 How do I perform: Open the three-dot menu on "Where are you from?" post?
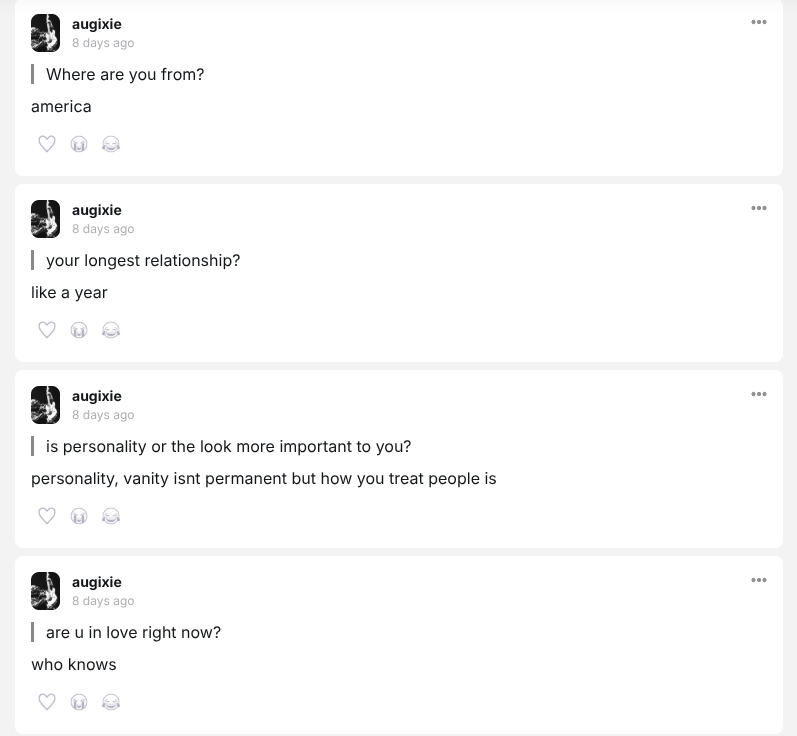[x=759, y=22]
